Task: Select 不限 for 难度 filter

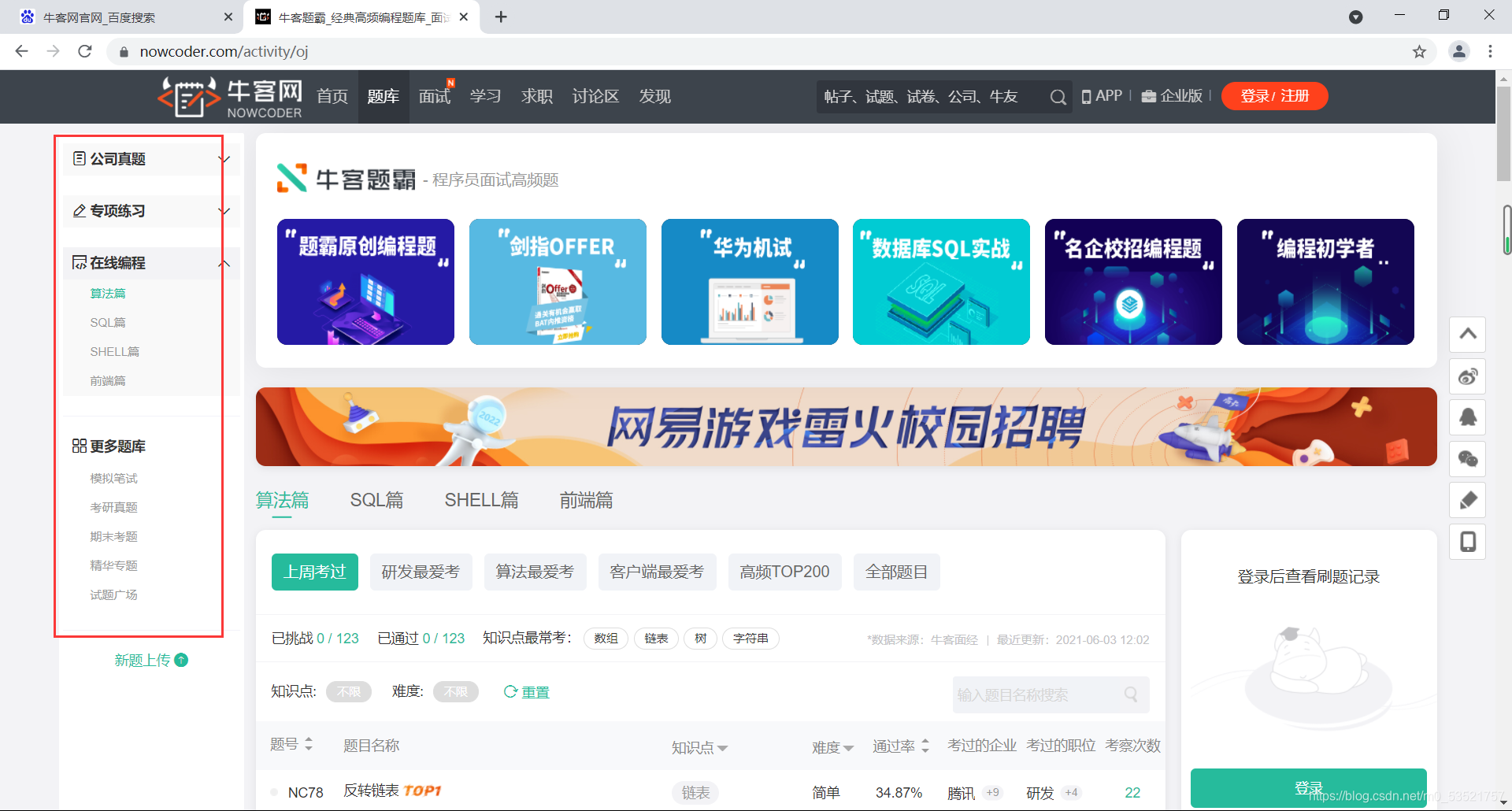Action: tap(456, 692)
